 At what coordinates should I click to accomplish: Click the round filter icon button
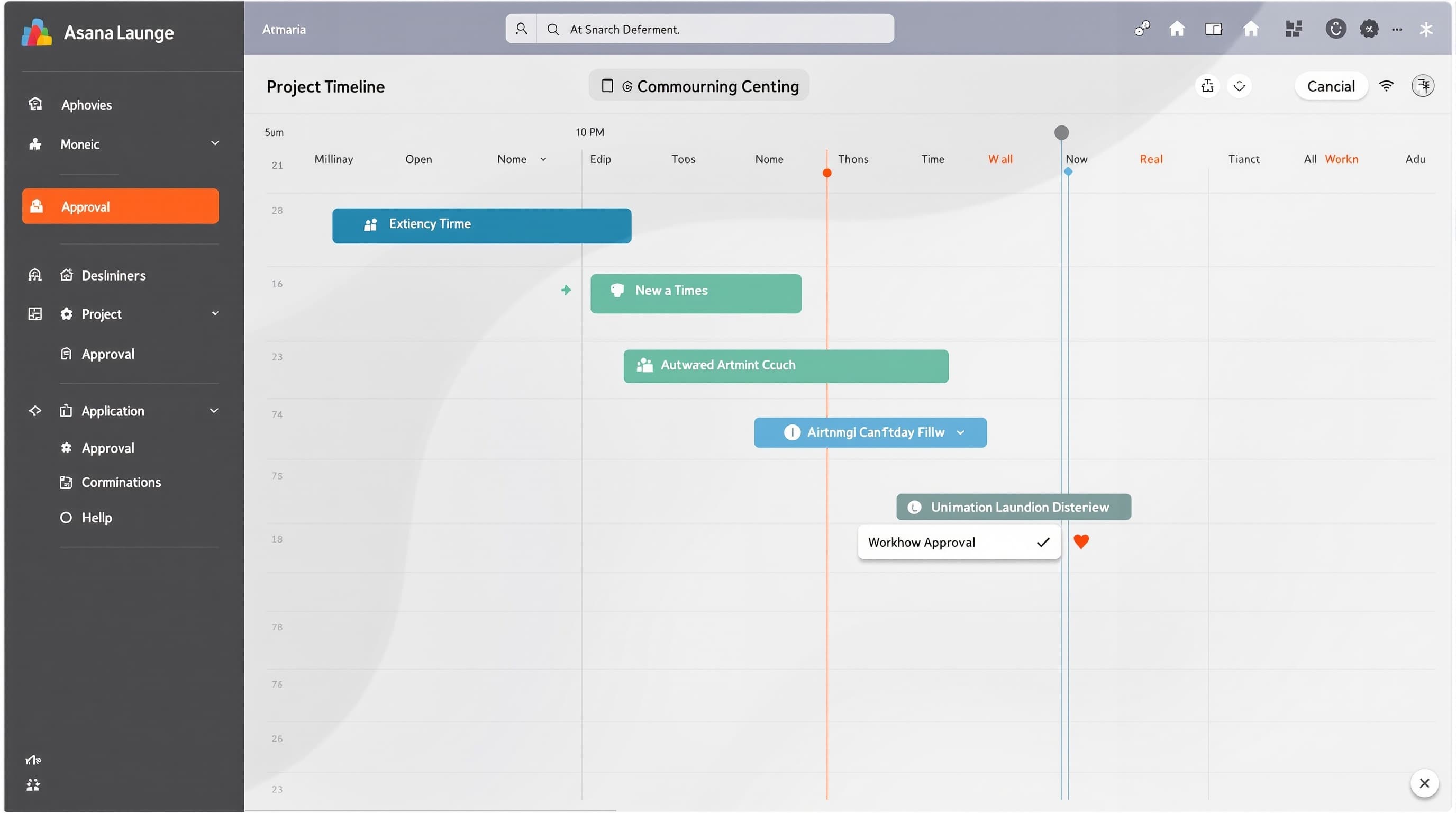[x=1423, y=86]
